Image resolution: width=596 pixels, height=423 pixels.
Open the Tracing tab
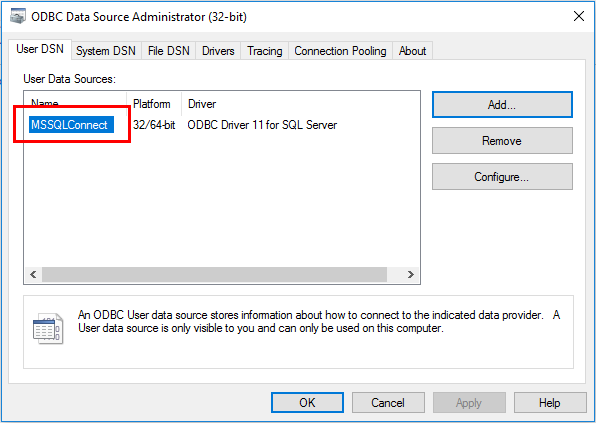tap(265, 51)
